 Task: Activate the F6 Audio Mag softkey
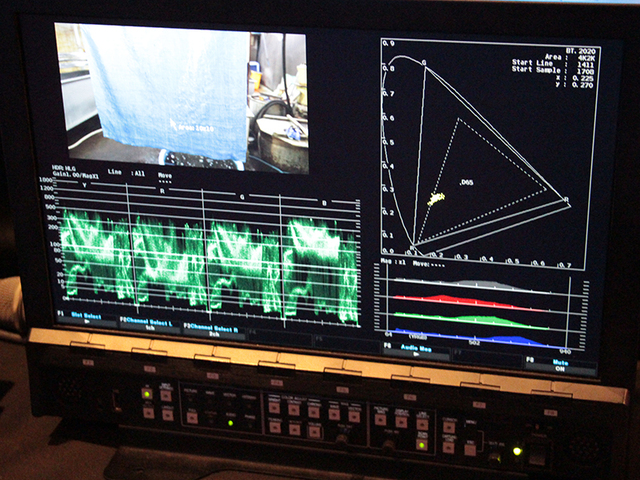(416, 351)
